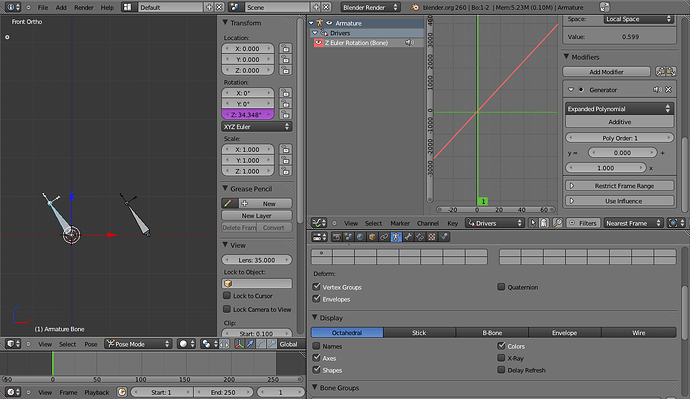Click the Blender logo icon in info bar
Viewport: 690px width, 399px height.
tap(415, 7)
